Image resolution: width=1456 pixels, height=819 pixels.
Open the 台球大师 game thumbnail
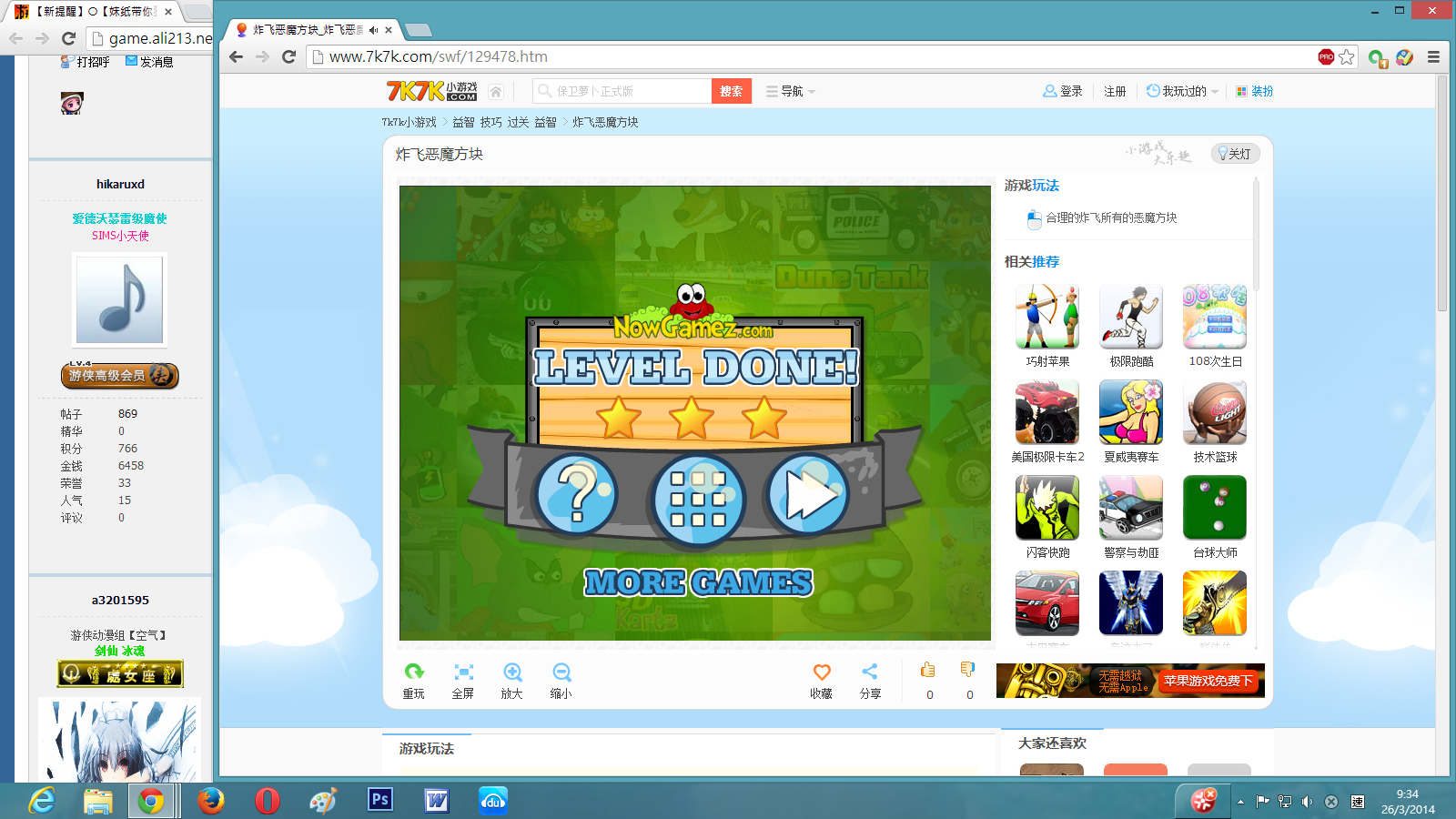point(1215,507)
